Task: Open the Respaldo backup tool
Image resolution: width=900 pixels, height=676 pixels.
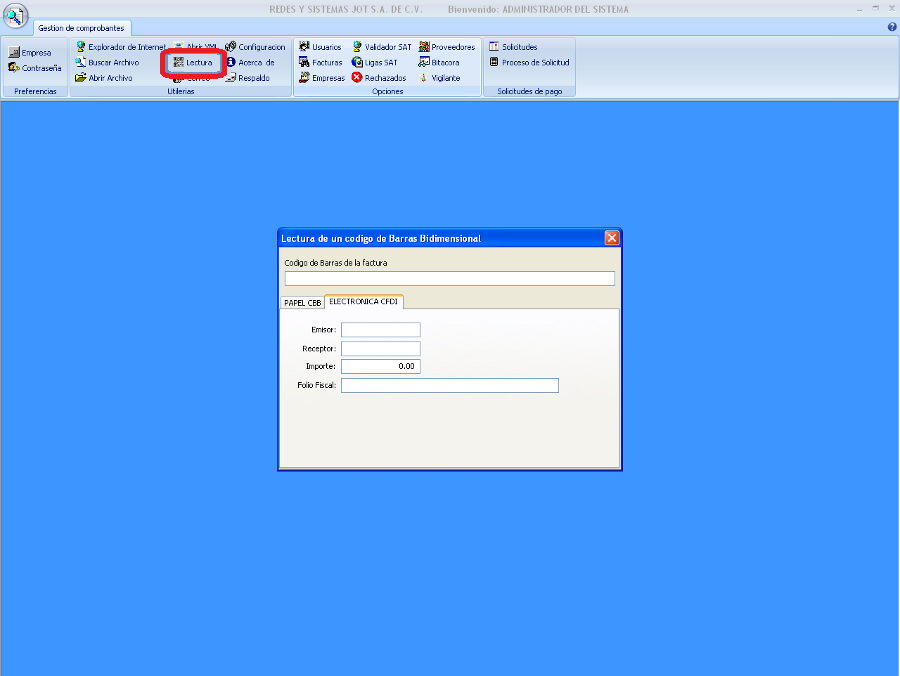Action: [231, 77]
